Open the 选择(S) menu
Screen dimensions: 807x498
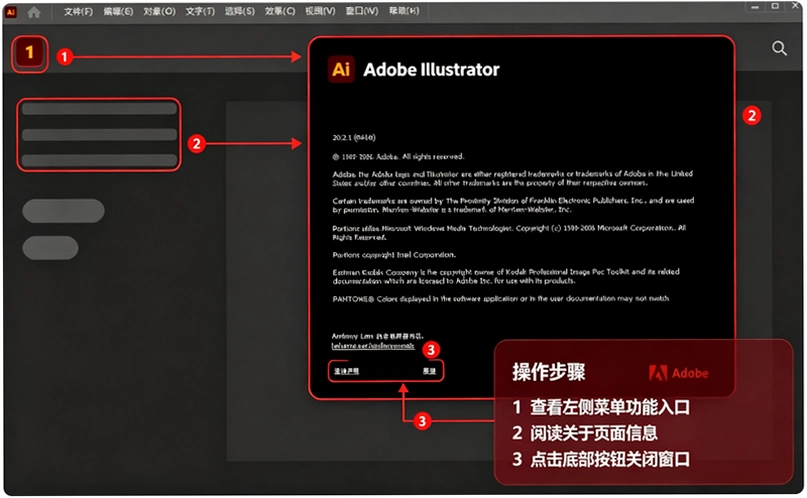pyautogui.click(x=240, y=11)
